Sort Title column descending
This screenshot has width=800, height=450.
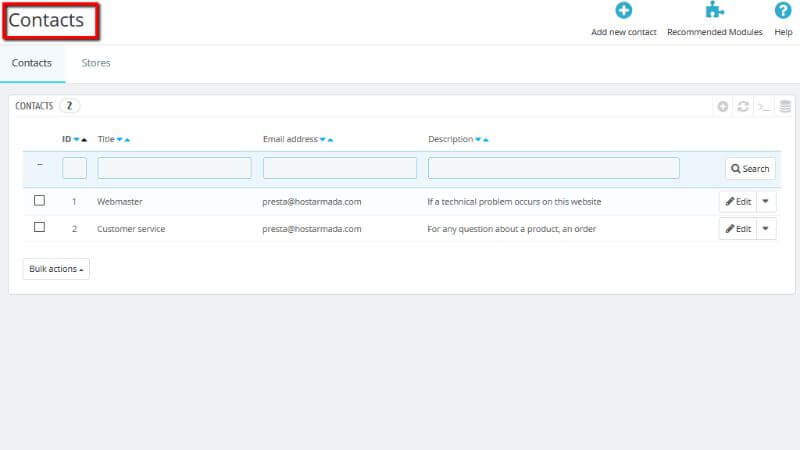click(x=119, y=140)
